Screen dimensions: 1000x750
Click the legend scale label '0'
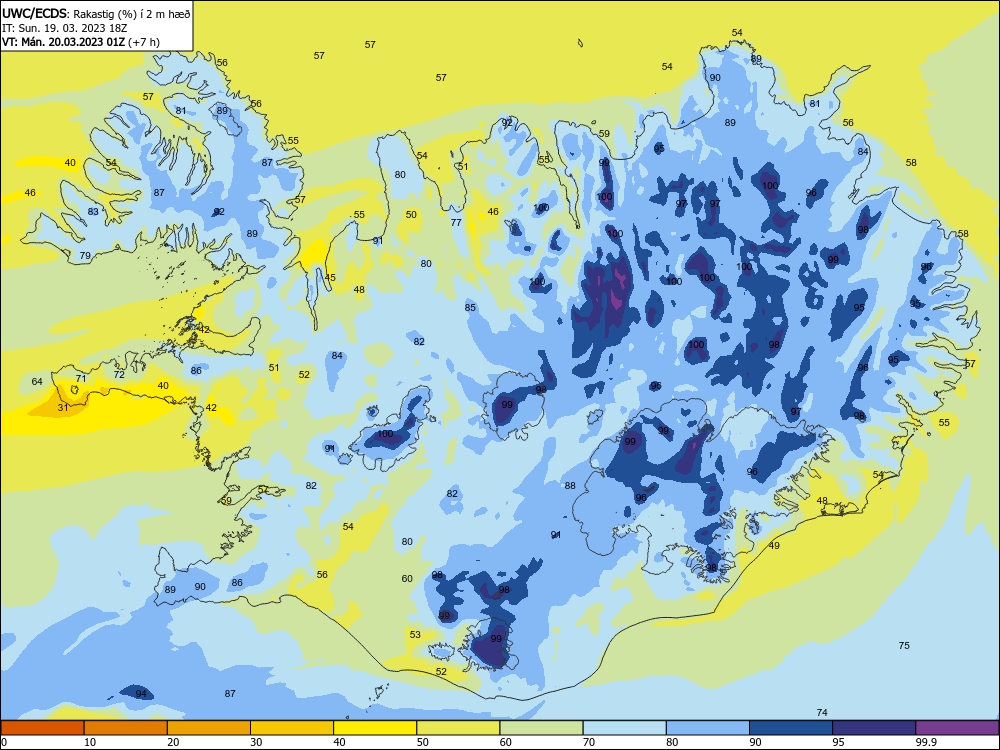(4, 742)
